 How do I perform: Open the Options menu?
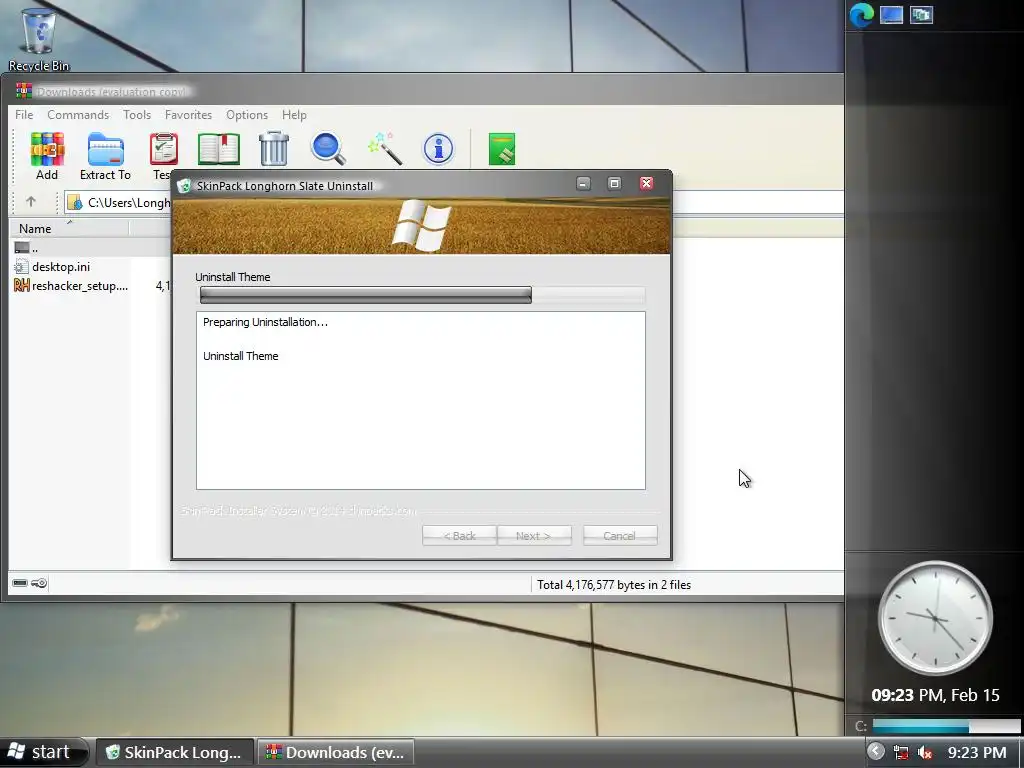[247, 114]
